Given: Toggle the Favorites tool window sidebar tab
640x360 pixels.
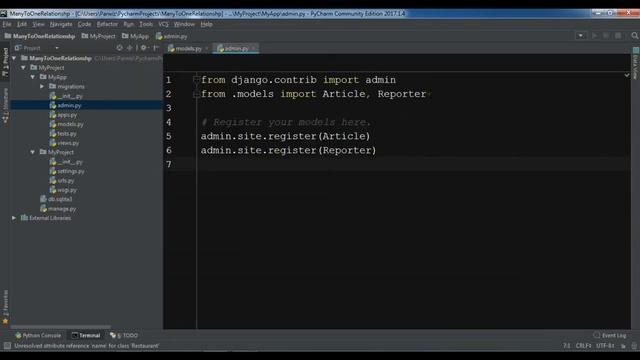Looking at the screenshot, I should pyautogui.click(x=5, y=307).
